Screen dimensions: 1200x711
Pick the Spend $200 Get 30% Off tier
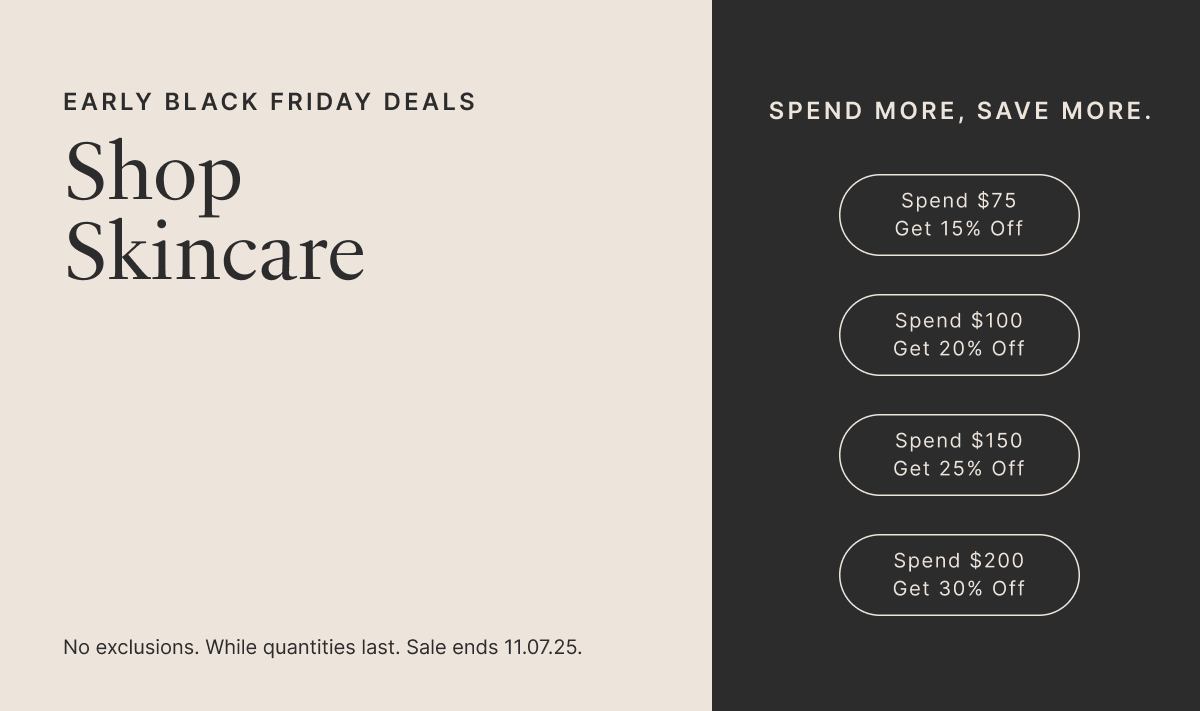(x=959, y=575)
